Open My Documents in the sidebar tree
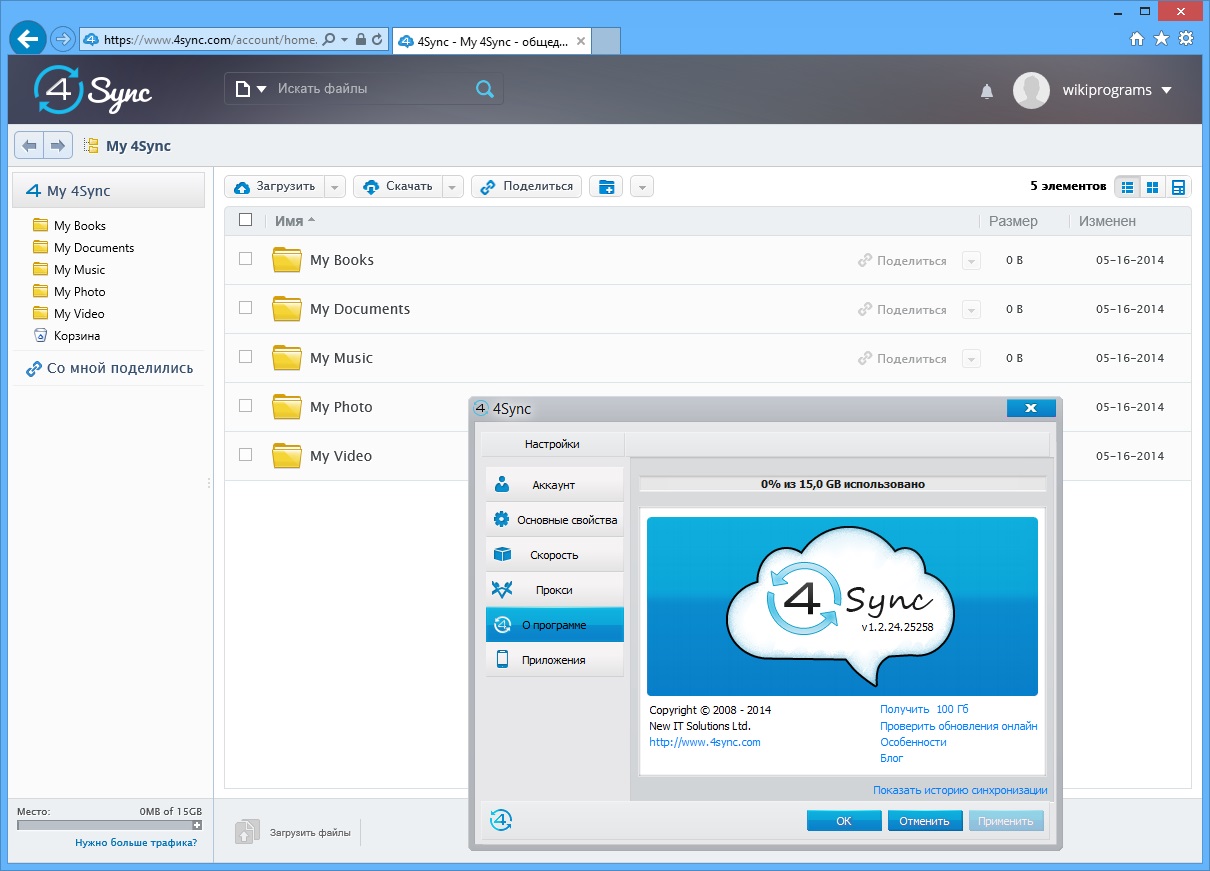Screen dimensions: 1210x871 pos(94,248)
